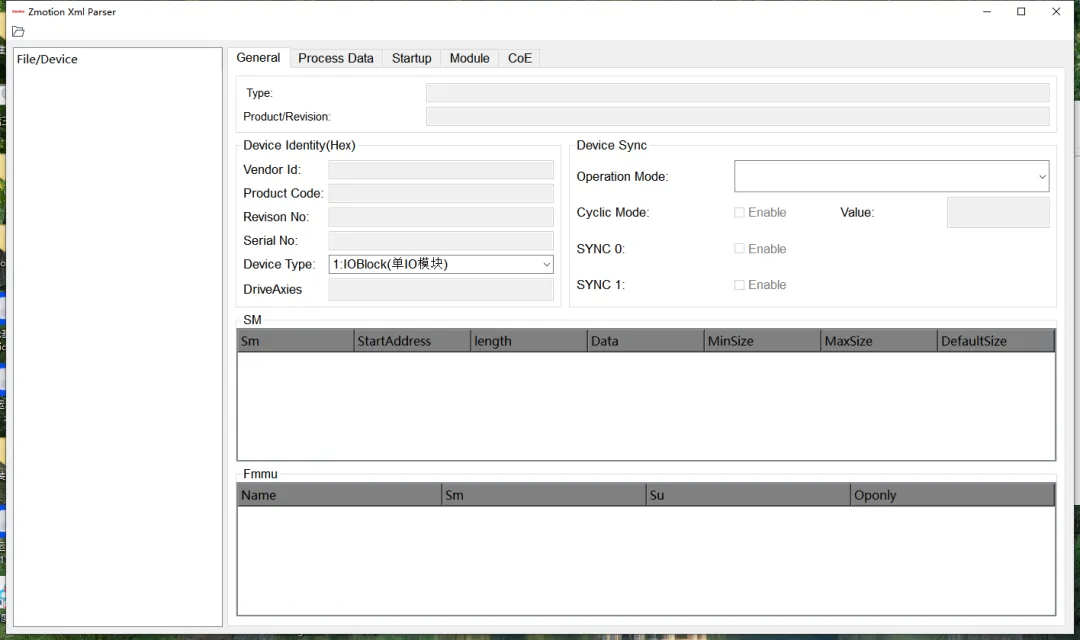1080x640 pixels.
Task: Toggle the SYNC 0 Enable checkbox
Action: coord(739,249)
